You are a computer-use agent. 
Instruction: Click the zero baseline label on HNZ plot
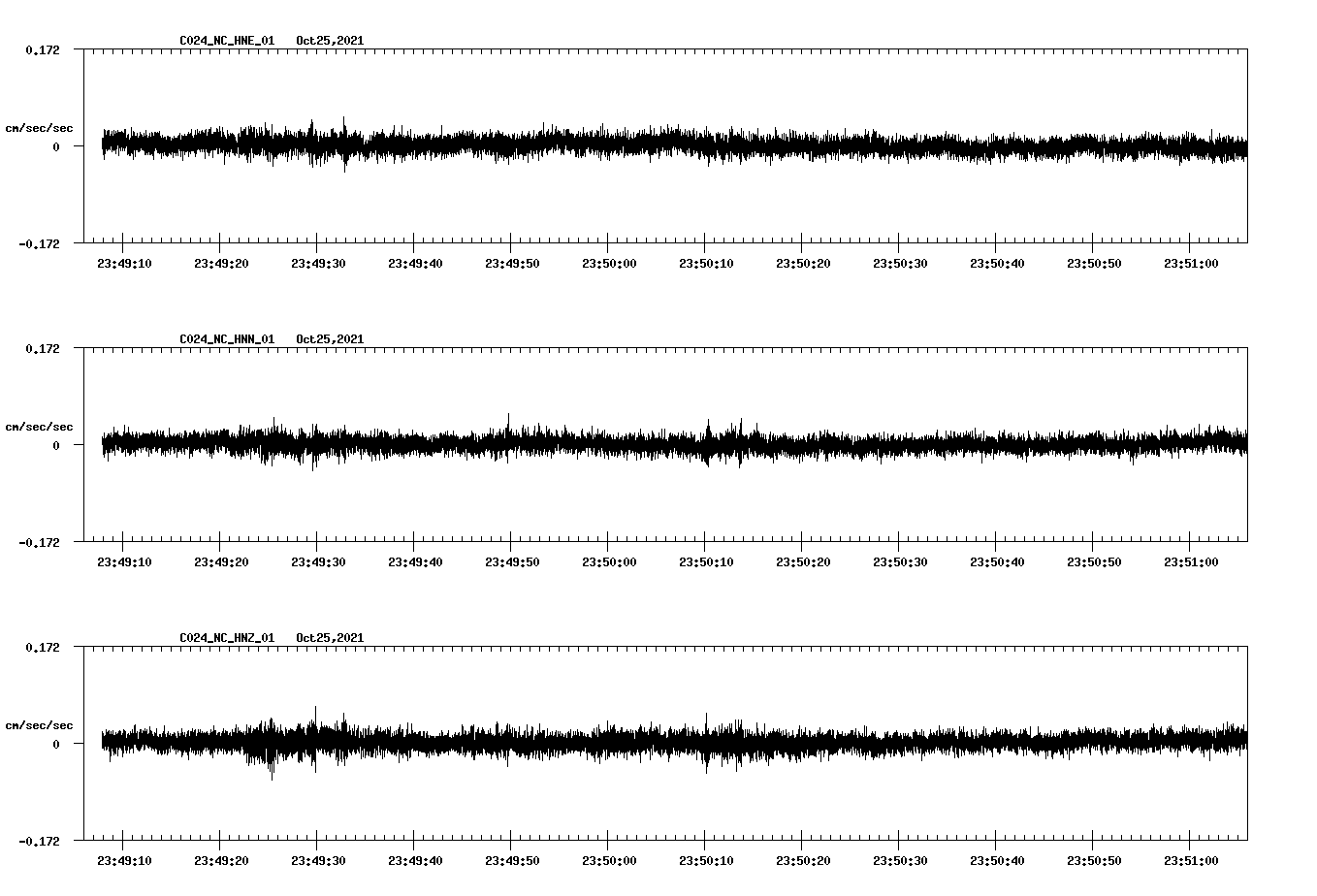(x=56, y=744)
